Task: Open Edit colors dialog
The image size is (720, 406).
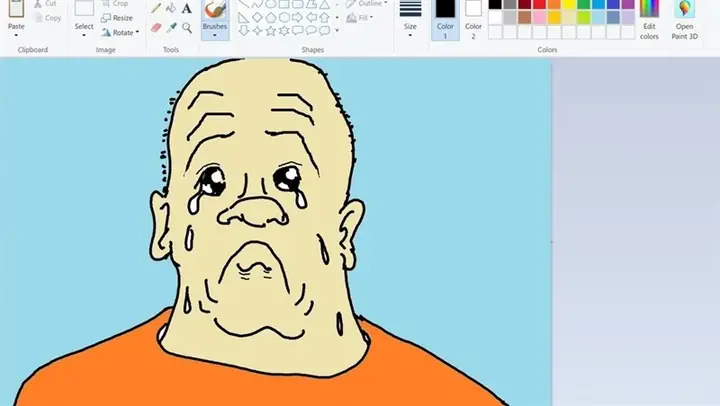Action: pyautogui.click(x=649, y=20)
